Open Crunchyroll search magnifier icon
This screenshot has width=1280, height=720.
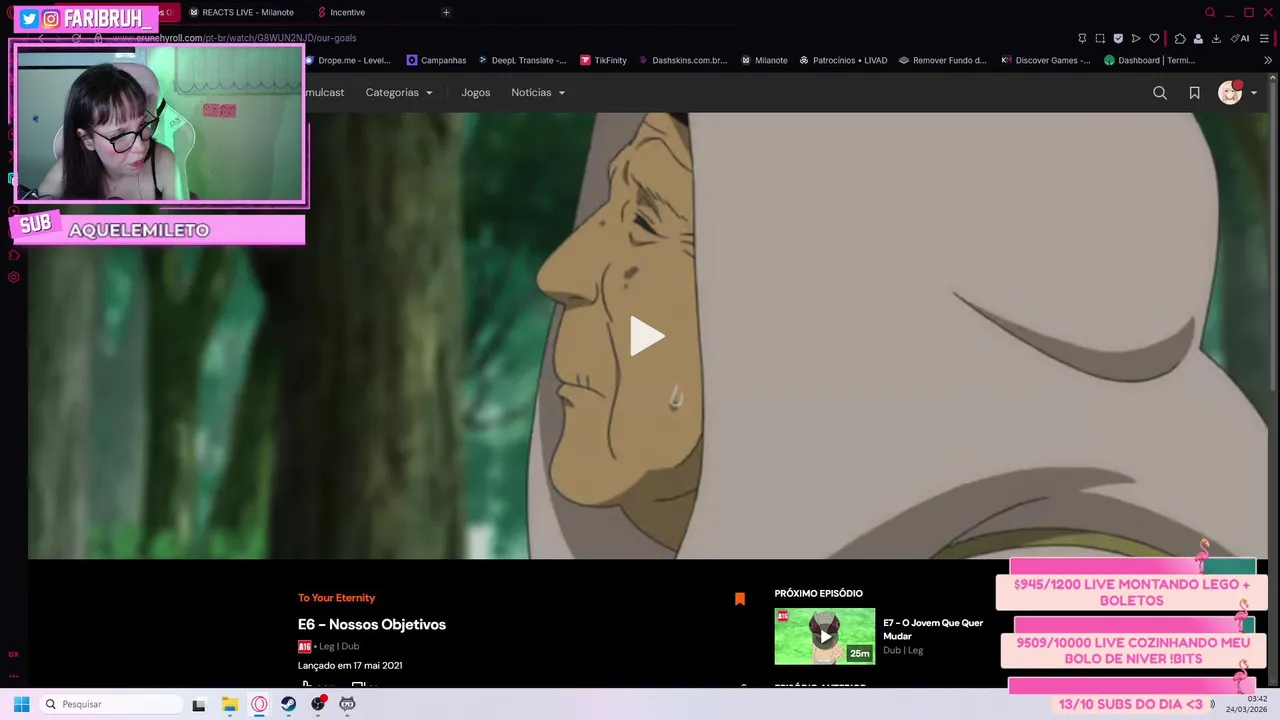[x=1160, y=93]
